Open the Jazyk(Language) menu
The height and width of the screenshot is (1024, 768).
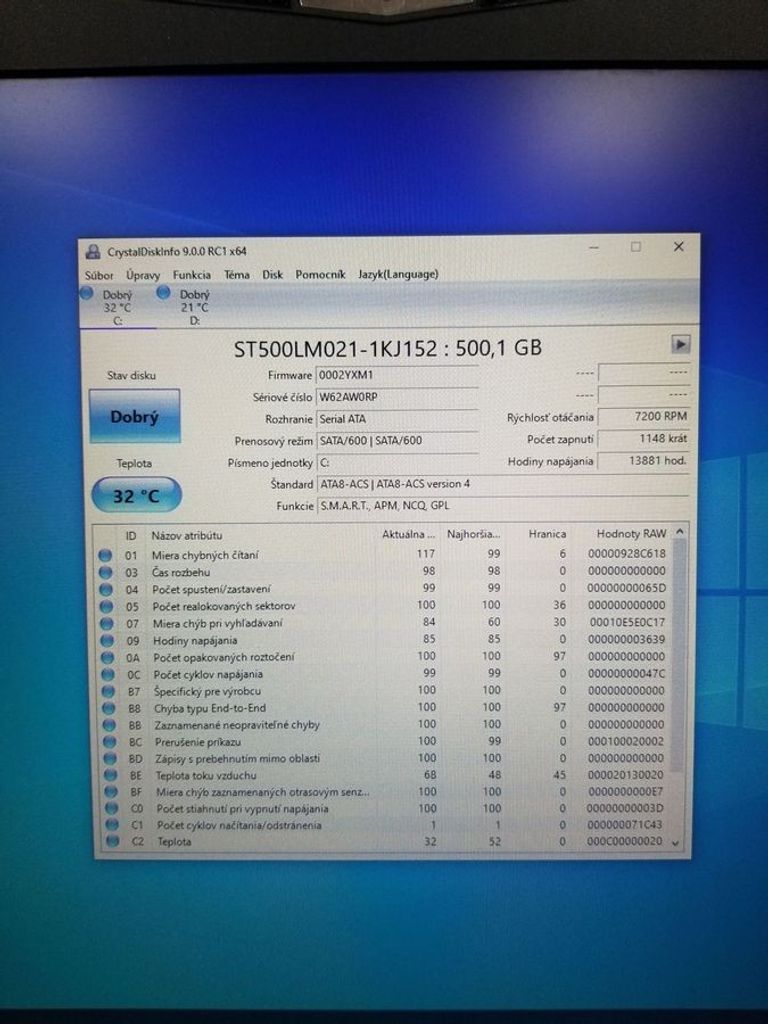click(x=398, y=274)
